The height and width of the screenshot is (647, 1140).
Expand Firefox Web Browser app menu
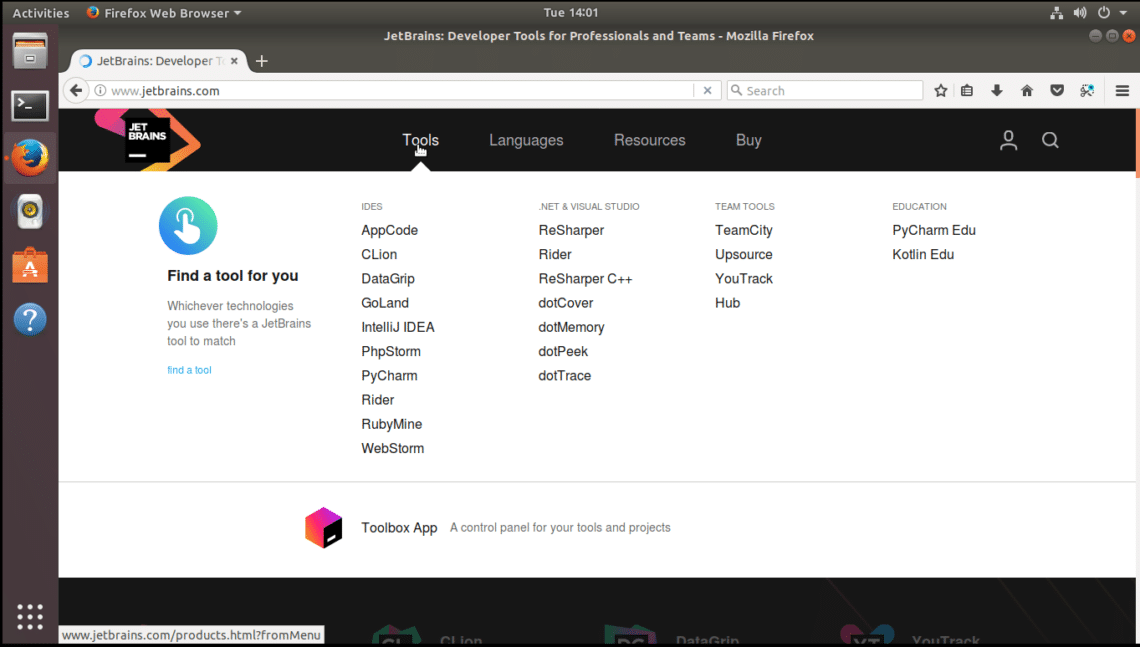164,12
